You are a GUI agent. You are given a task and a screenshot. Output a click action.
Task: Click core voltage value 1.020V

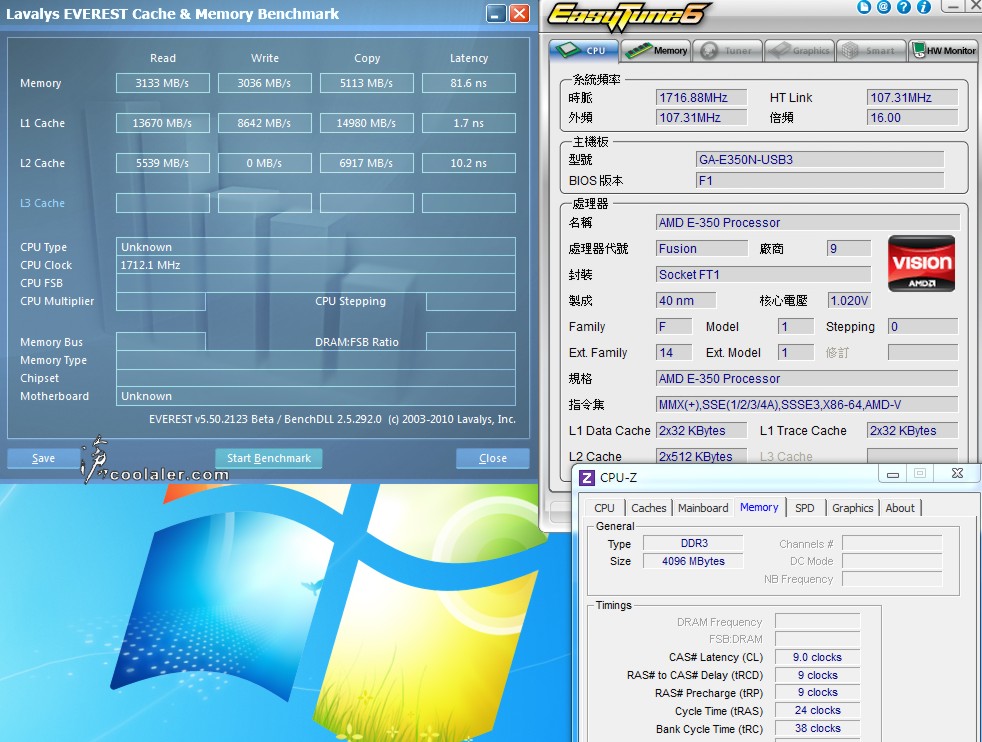[x=849, y=301]
